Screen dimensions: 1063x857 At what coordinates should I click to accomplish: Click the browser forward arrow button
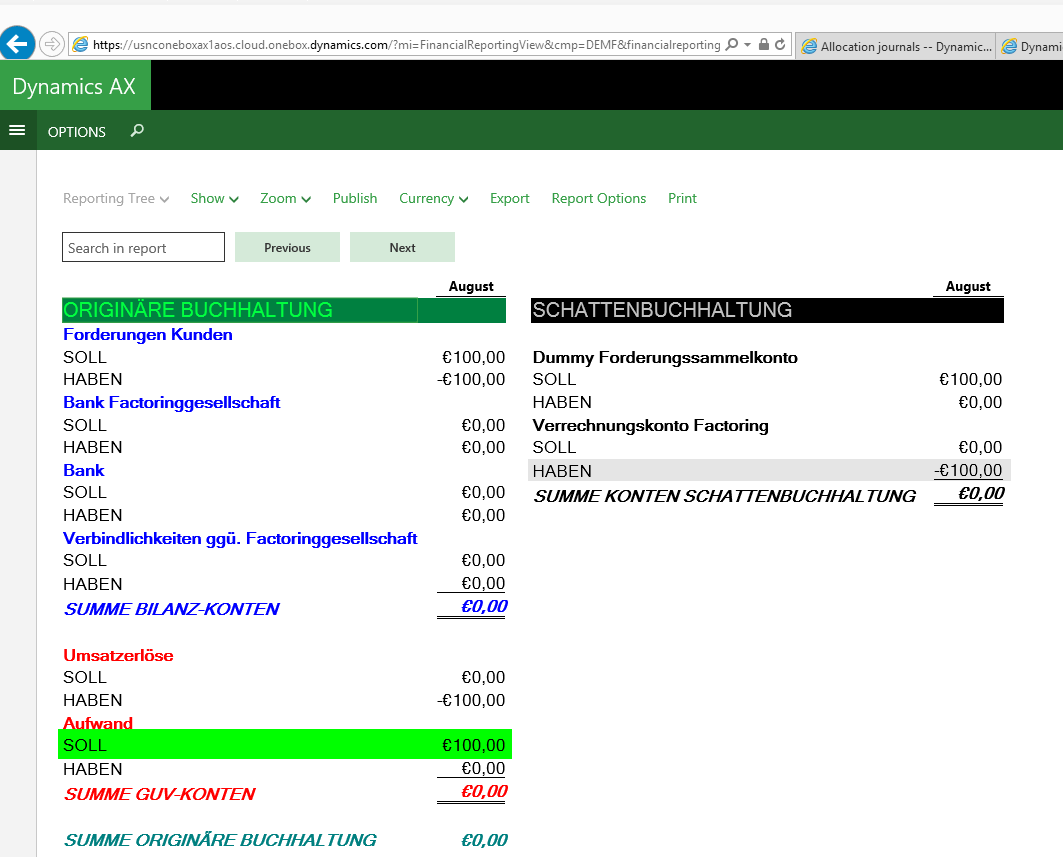click(52, 44)
